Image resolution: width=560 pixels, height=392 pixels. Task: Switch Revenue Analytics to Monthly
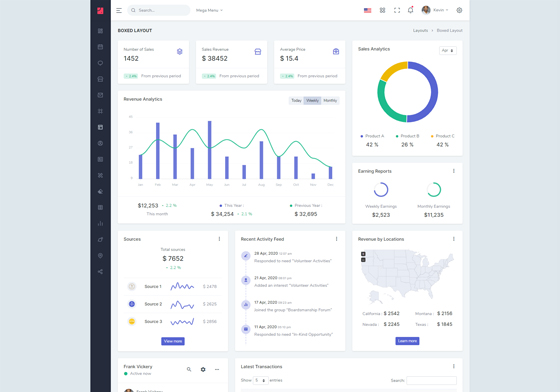tap(330, 101)
